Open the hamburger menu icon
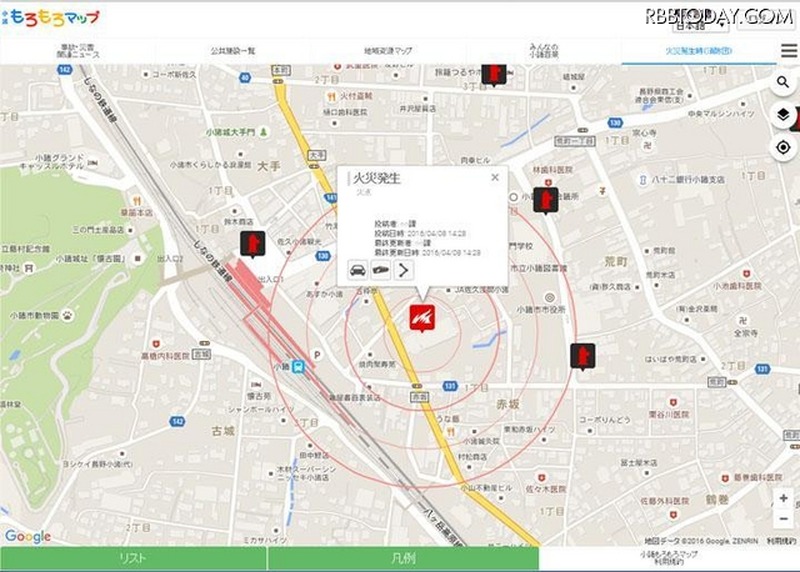Viewport: 800px width, 572px height. pos(788,51)
